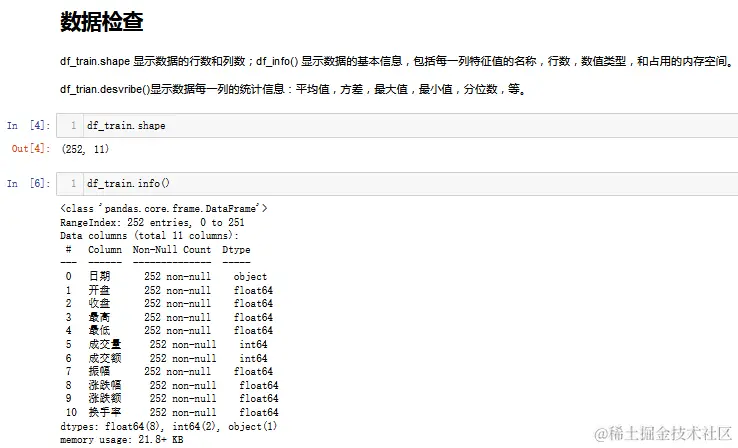Click the 成交额 column row
This screenshot has width=738, height=448.
tap(166, 358)
